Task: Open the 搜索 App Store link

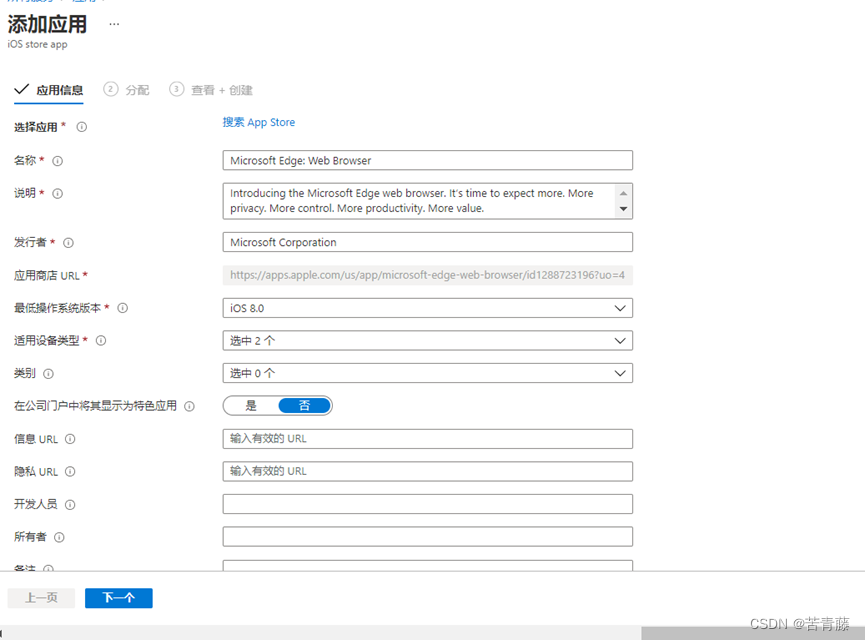Action: pyautogui.click(x=258, y=122)
